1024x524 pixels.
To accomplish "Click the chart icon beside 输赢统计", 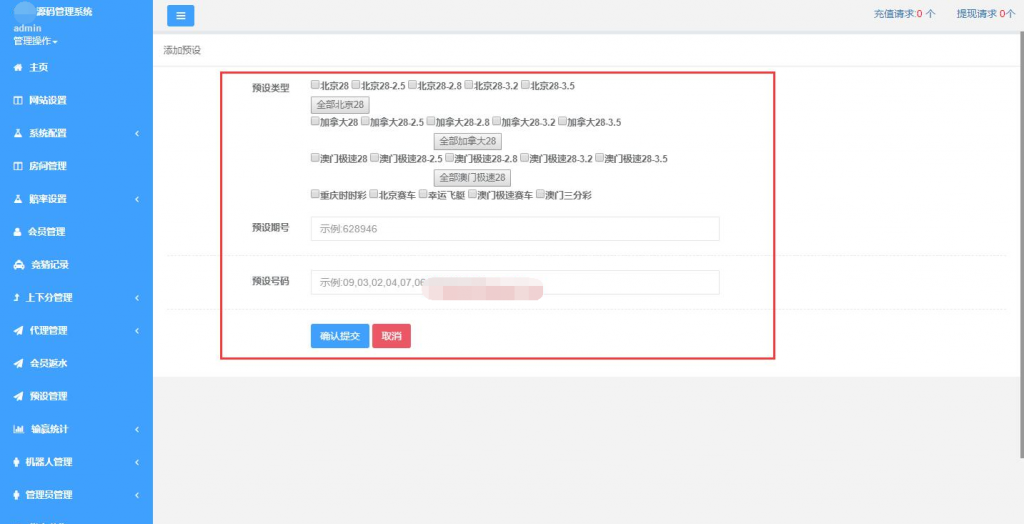I will point(19,429).
